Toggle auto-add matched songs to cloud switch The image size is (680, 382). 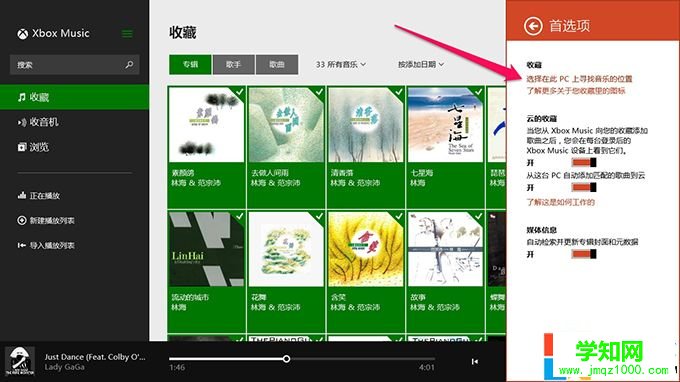(x=584, y=187)
